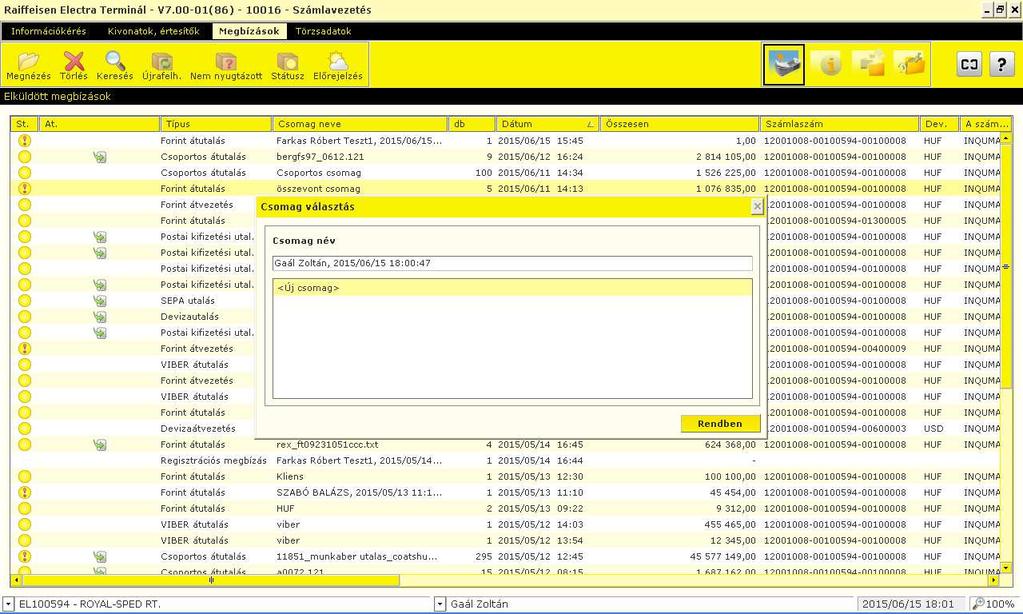1023x614 pixels.
Task: Click attachment icon of SEPA utalás row
Action: [x=99, y=301]
